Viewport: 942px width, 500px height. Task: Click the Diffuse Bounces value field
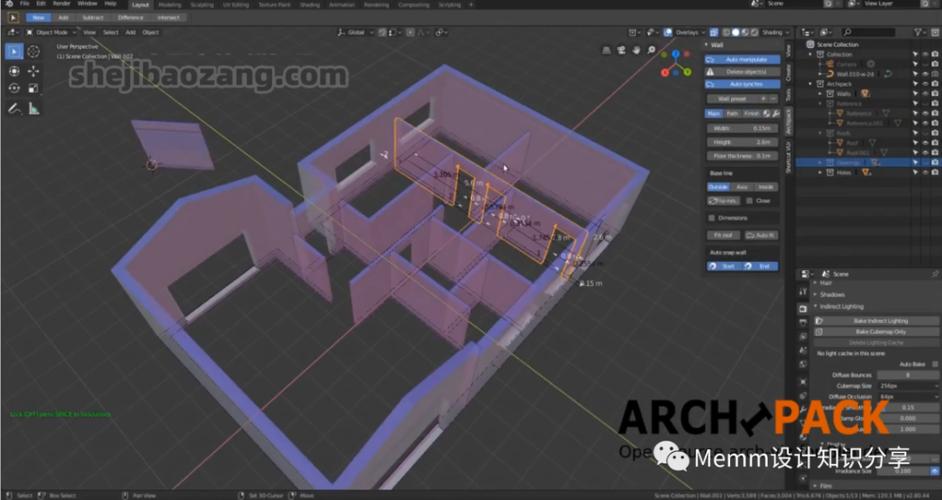click(908, 375)
